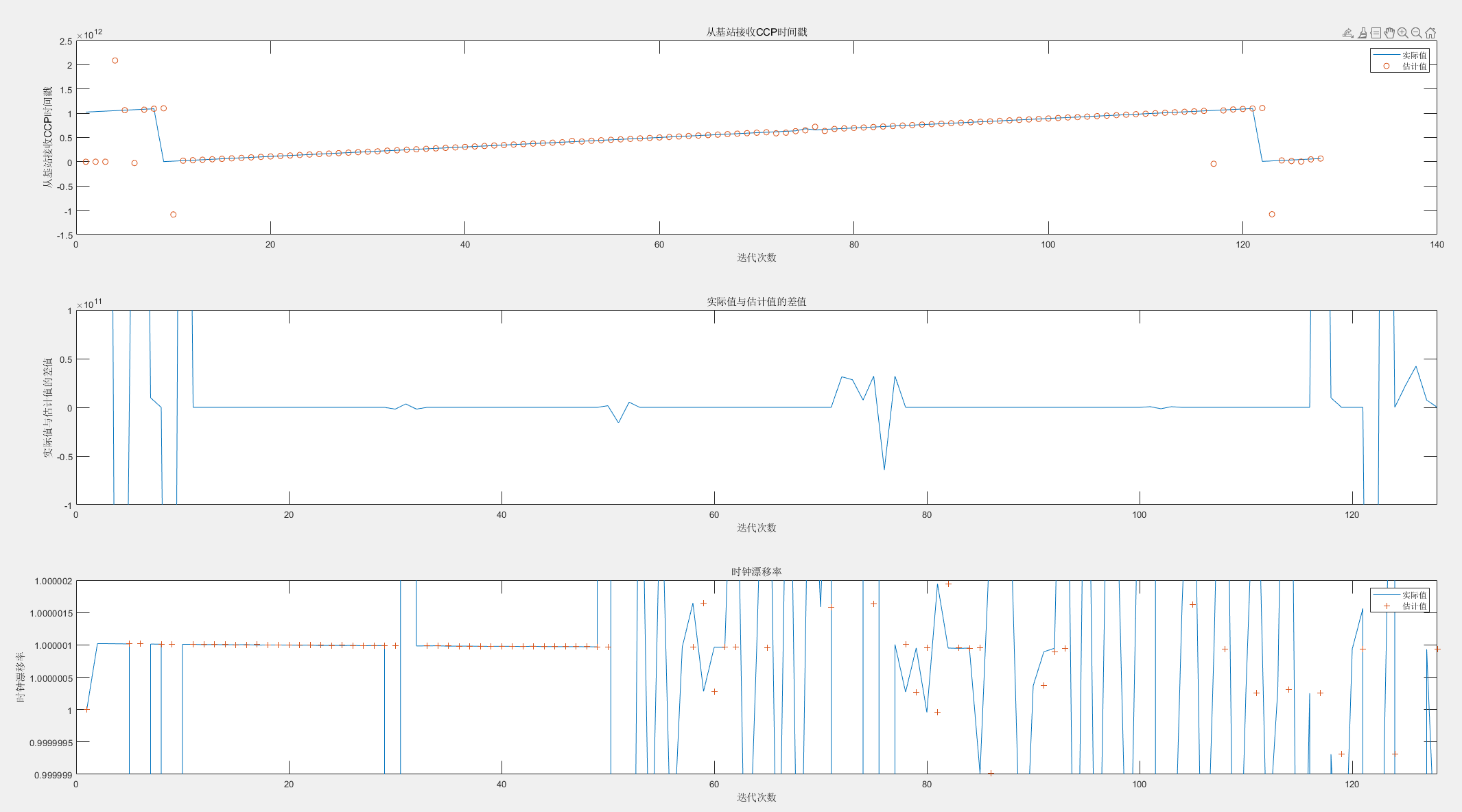Click the middle plot x-axis label 迭代次数
Image resolution: width=1462 pixels, height=812 pixels.
tap(757, 528)
